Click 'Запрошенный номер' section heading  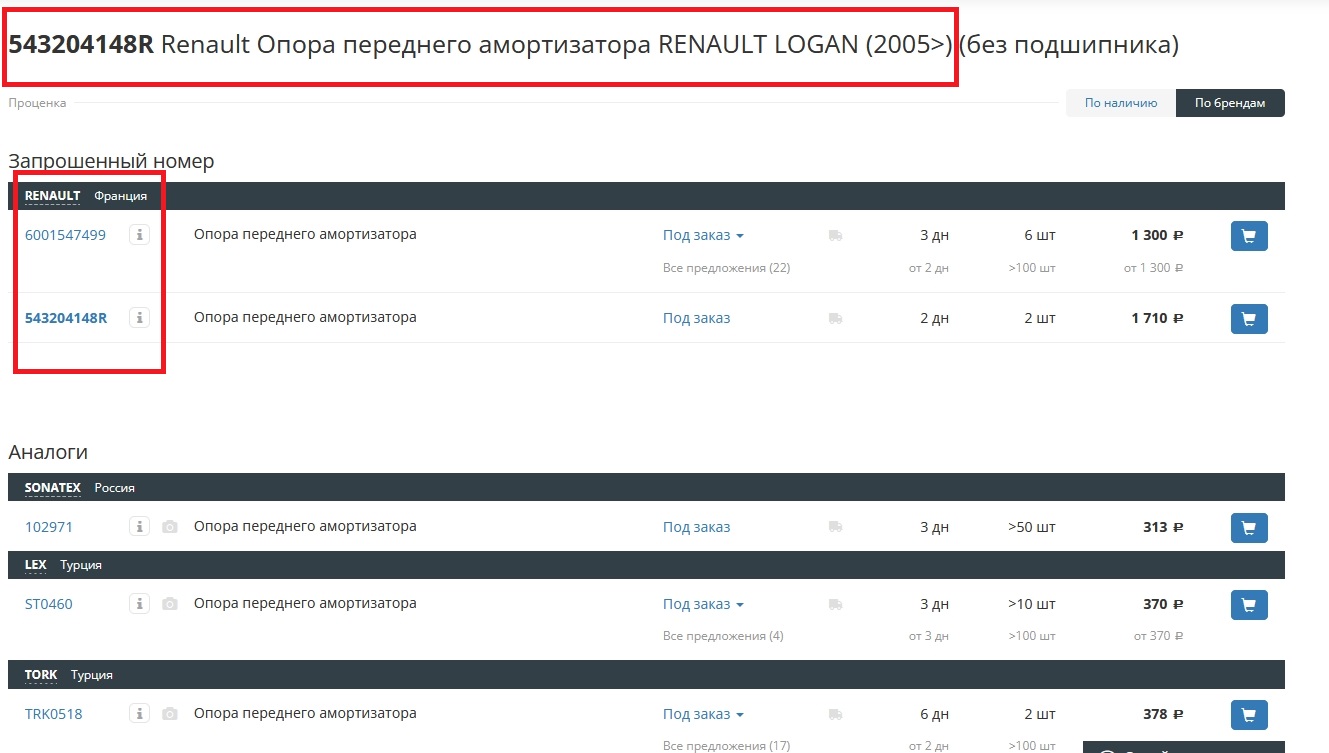[111, 161]
